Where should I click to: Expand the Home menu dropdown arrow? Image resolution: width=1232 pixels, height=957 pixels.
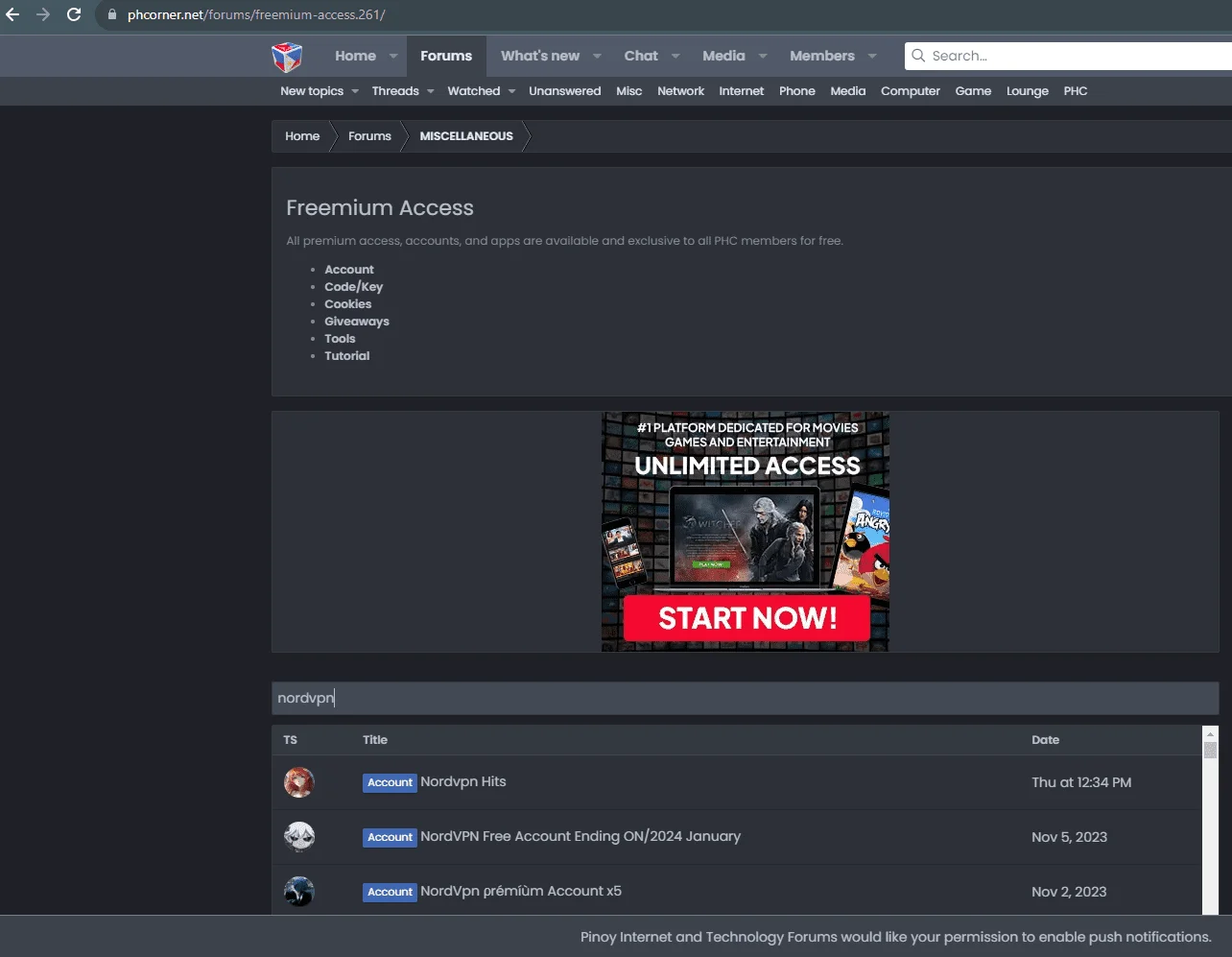tap(393, 56)
